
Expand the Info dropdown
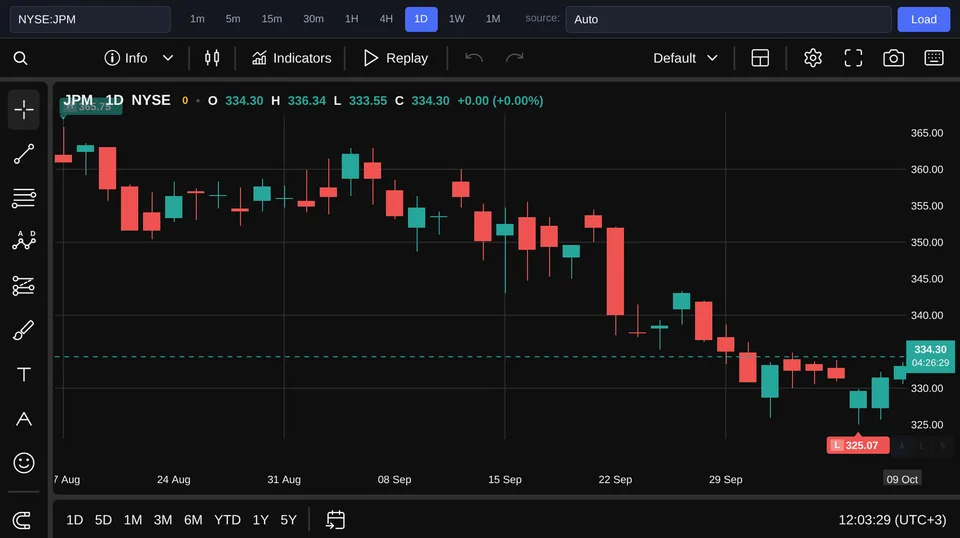(x=138, y=58)
